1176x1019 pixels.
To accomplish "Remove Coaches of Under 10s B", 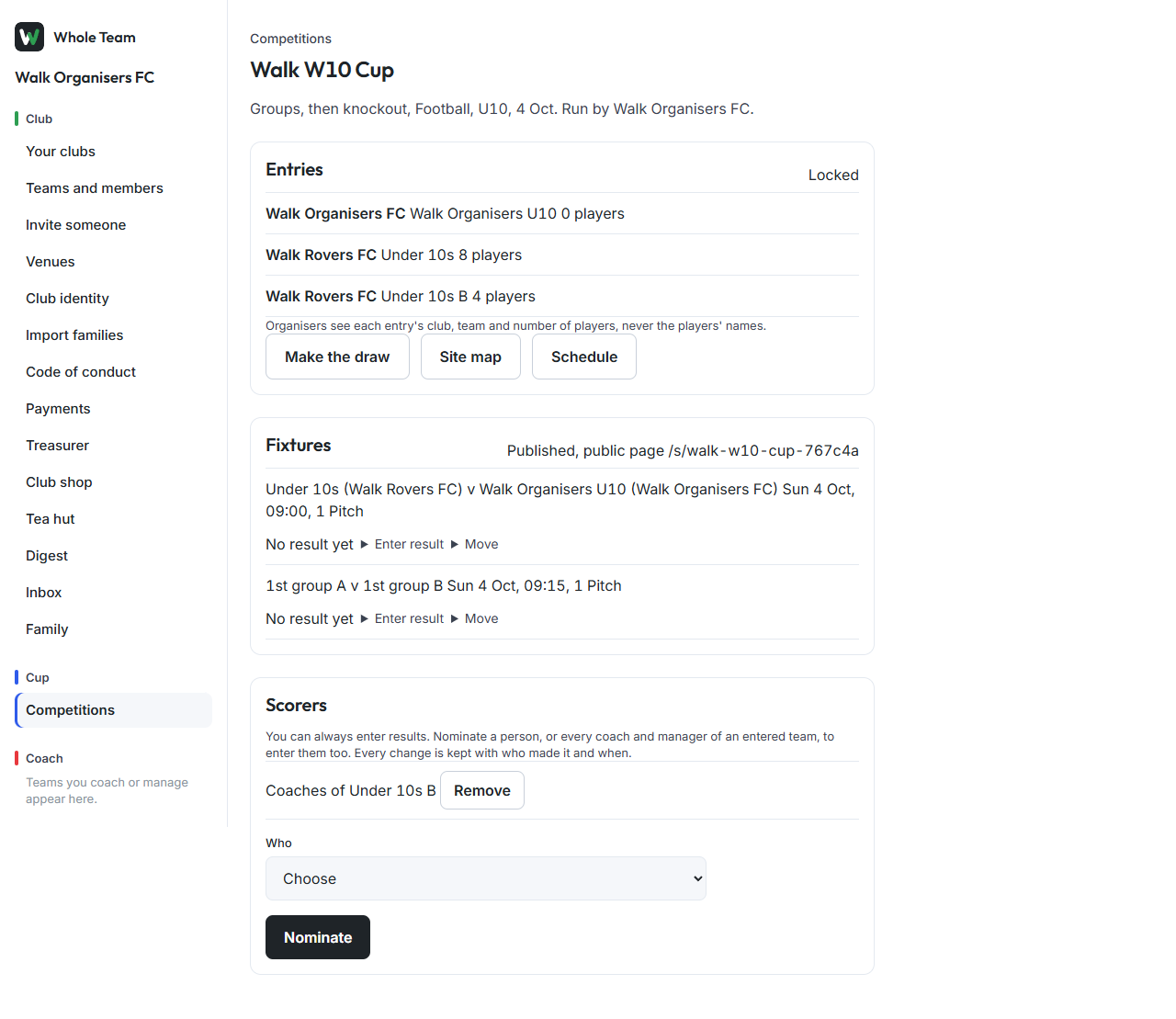I will pos(482,790).
